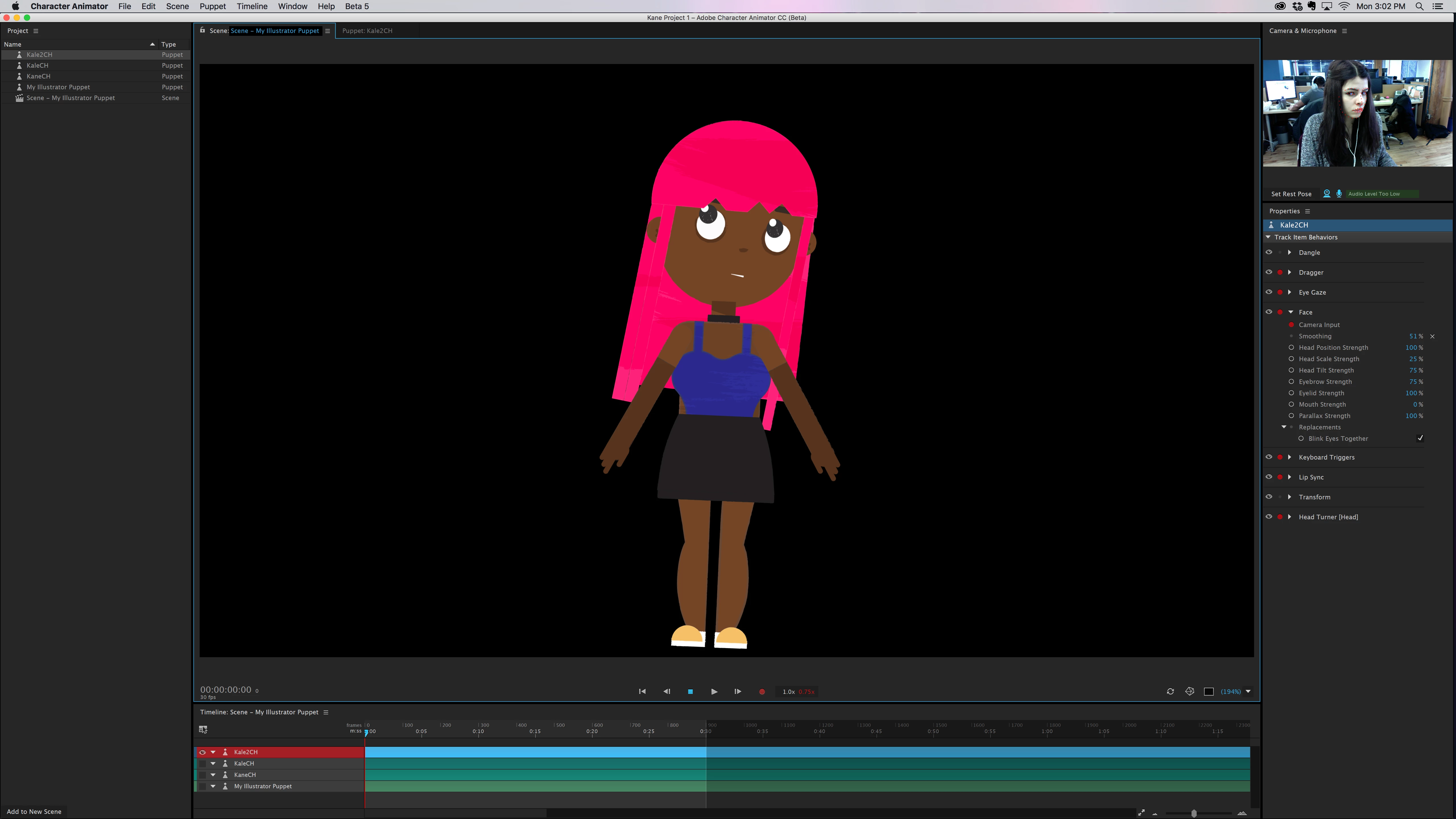Jump to the beginning of the scene

coord(642,691)
